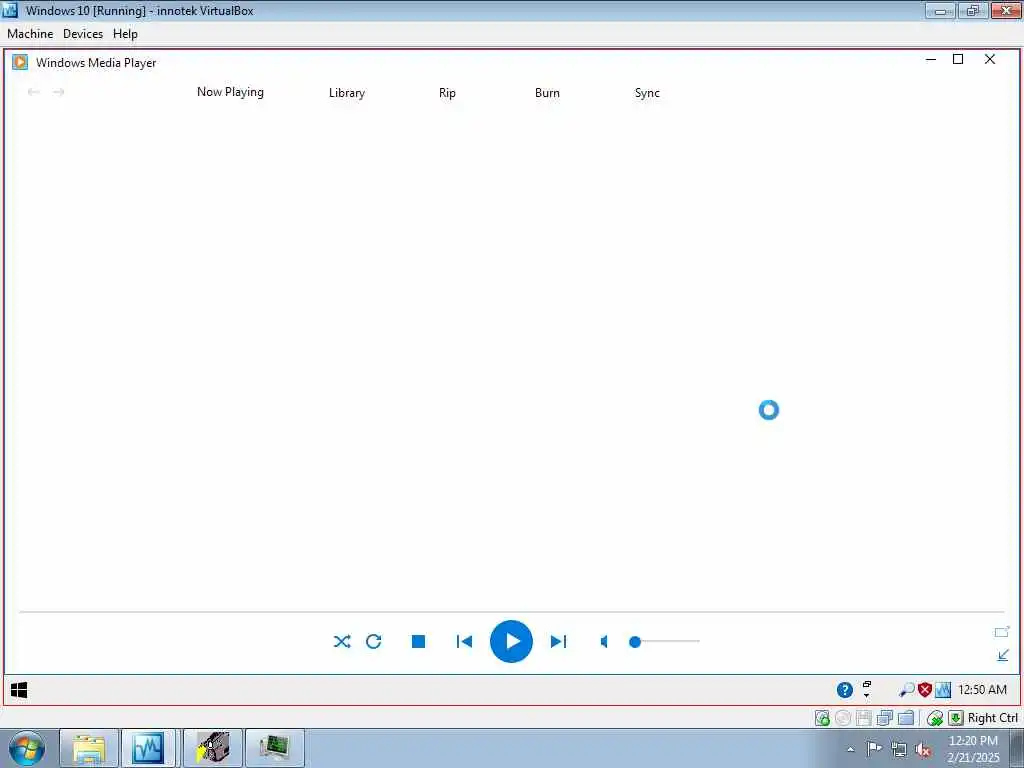Open the Now Playing tab
The height and width of the screenshot is (768, 1024).
tap(231, 92)
